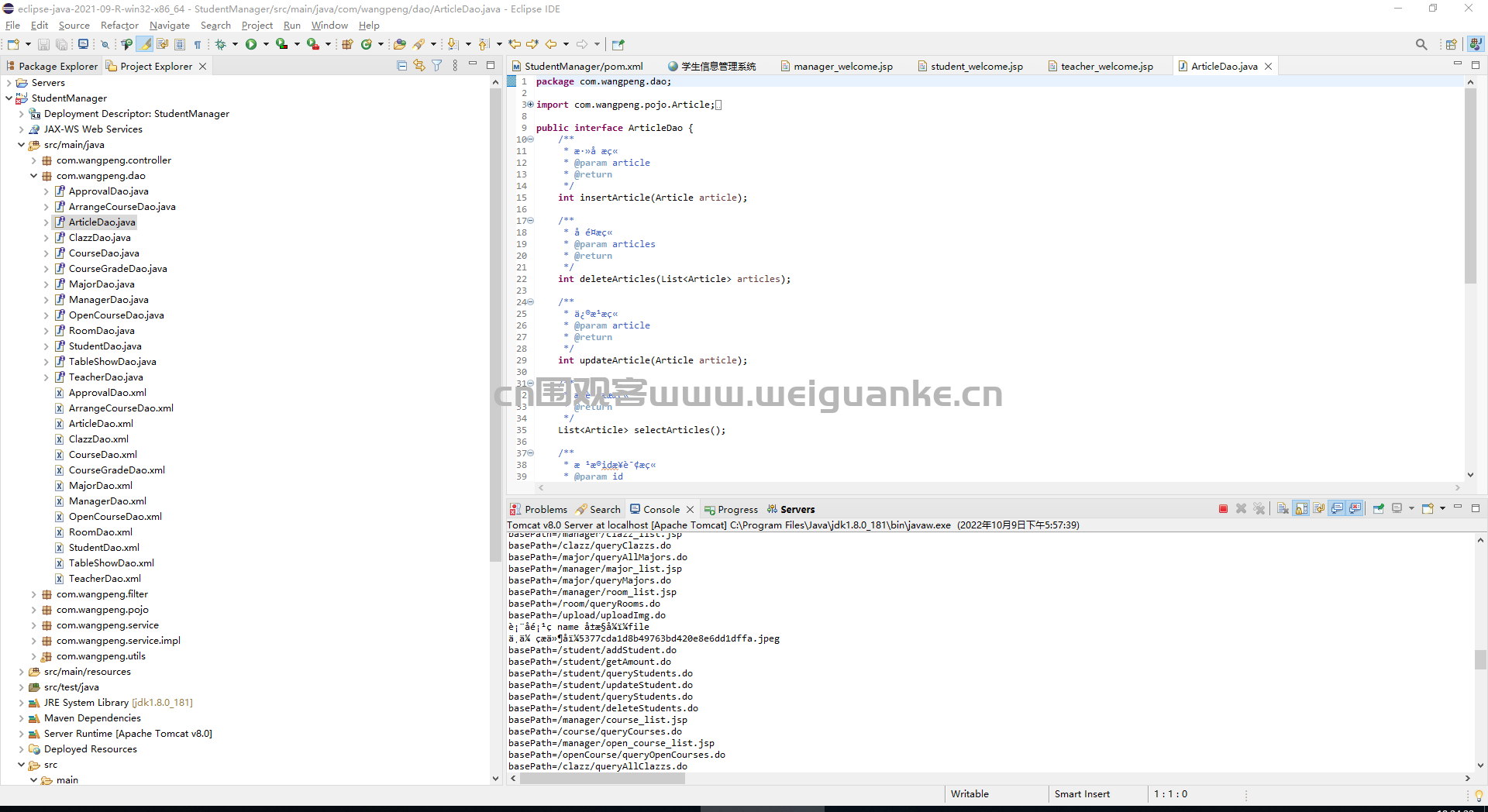
Task: Click the Pin Console icon
Action: pos(1379,509)
